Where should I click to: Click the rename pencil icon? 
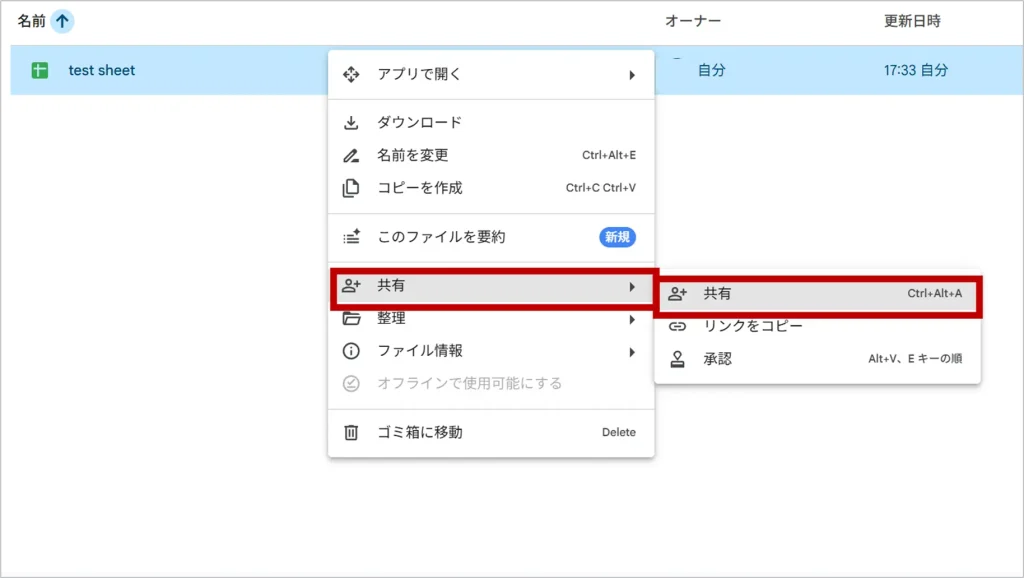(351, 156)
